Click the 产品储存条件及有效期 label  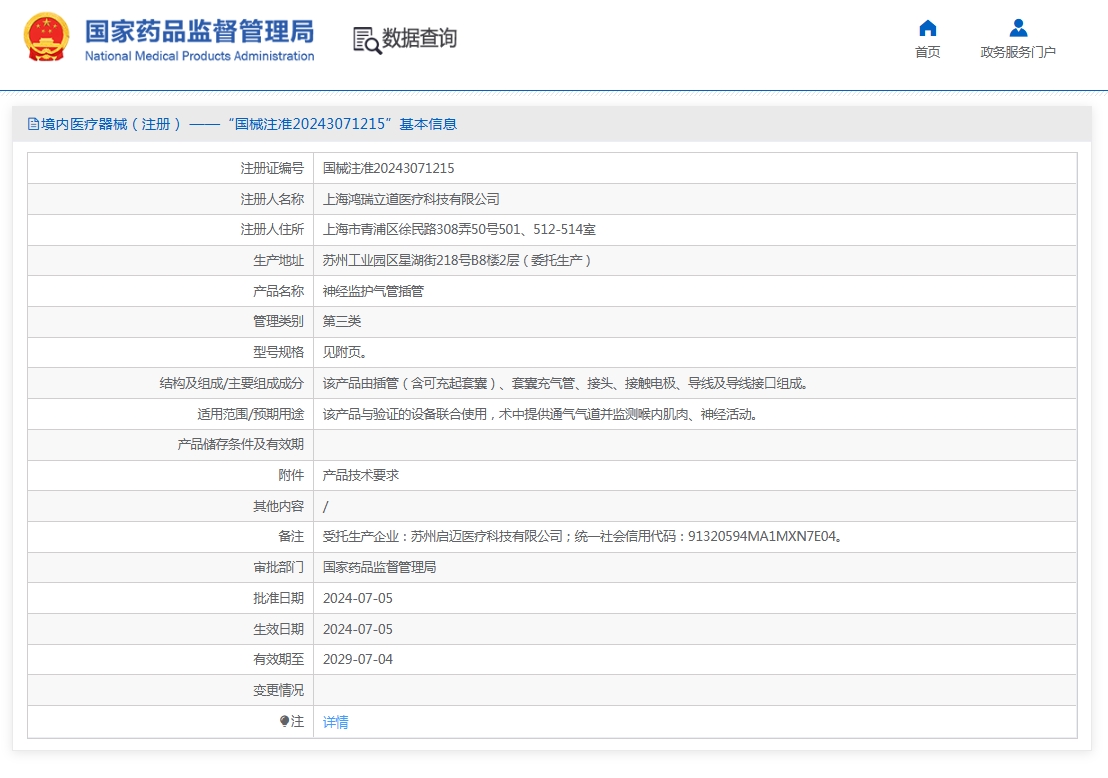pyautogui.click(x=241, y=444)
